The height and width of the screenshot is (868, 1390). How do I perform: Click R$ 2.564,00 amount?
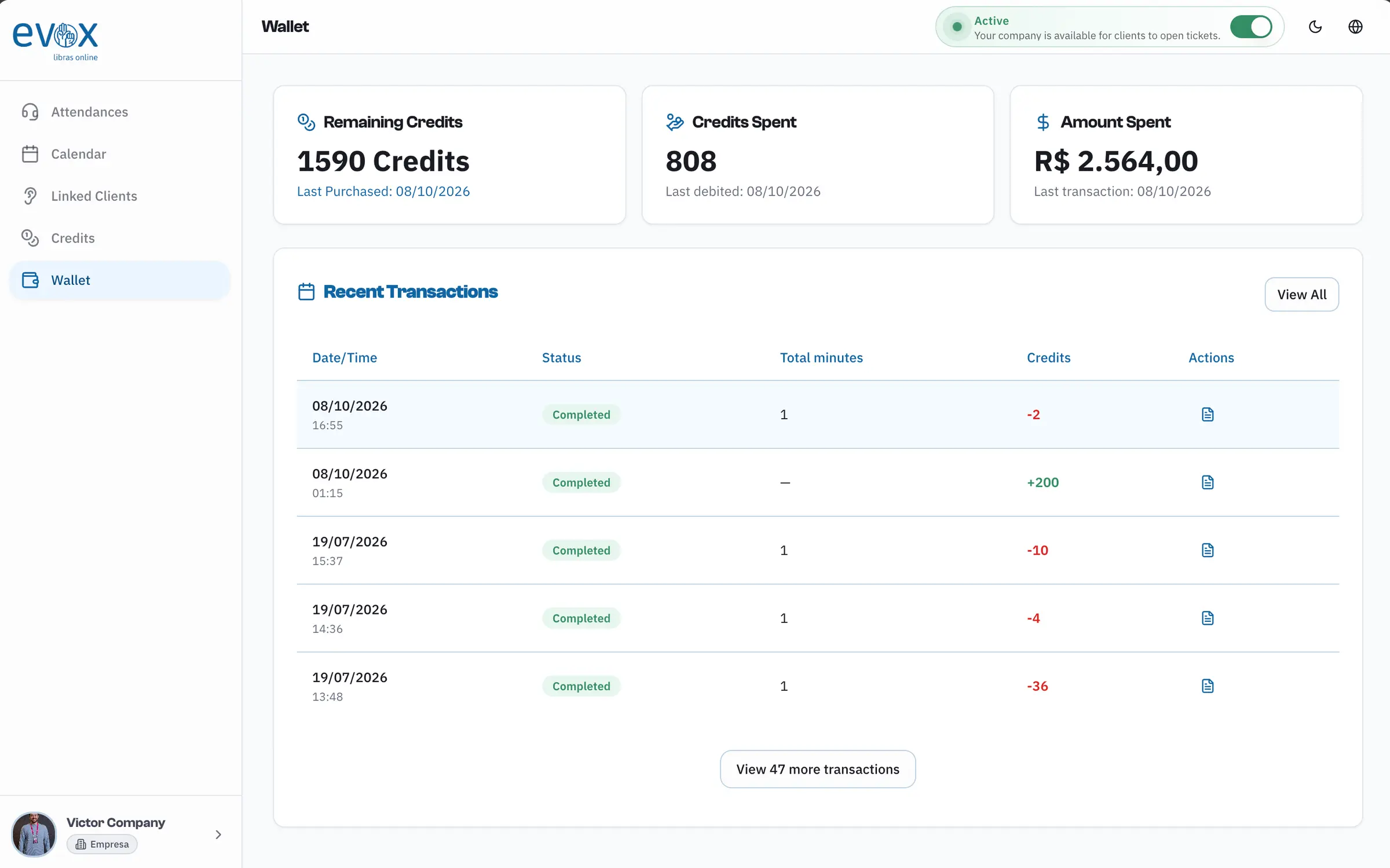(1115, 161)
